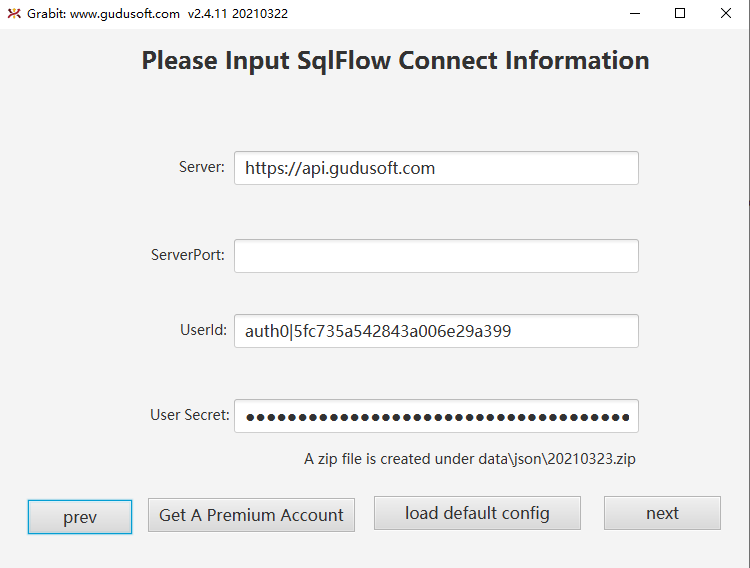
Task: Minimize the Grabit window
Action: pyautogui.click(x=634, y=14)
